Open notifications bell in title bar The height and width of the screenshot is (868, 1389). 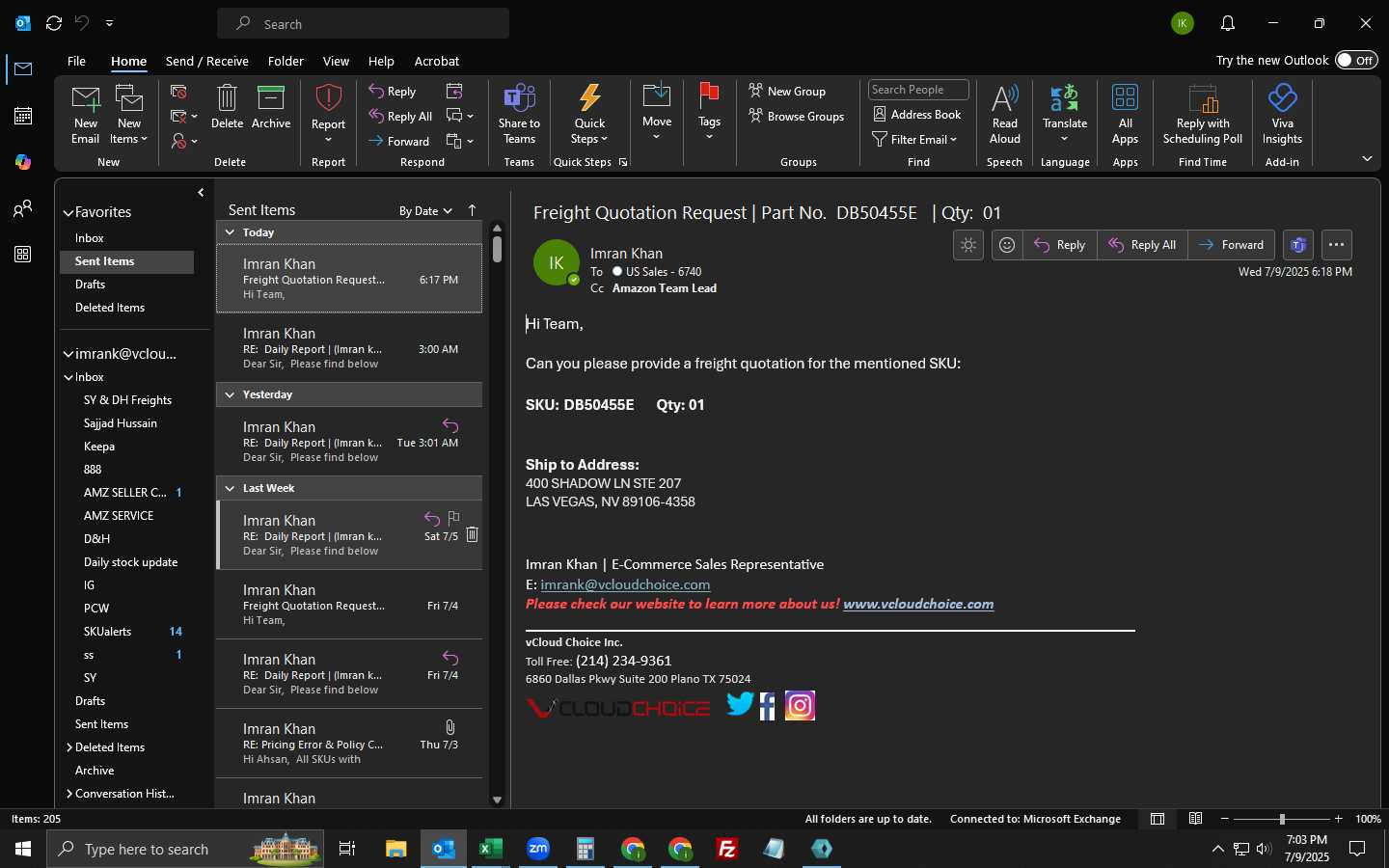tap(1227, 23)
